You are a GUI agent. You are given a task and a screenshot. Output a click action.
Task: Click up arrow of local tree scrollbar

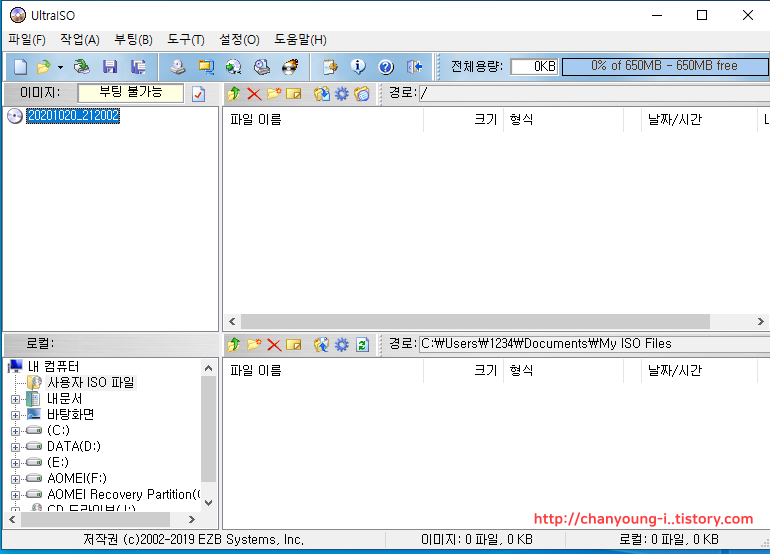pos(209,368)
